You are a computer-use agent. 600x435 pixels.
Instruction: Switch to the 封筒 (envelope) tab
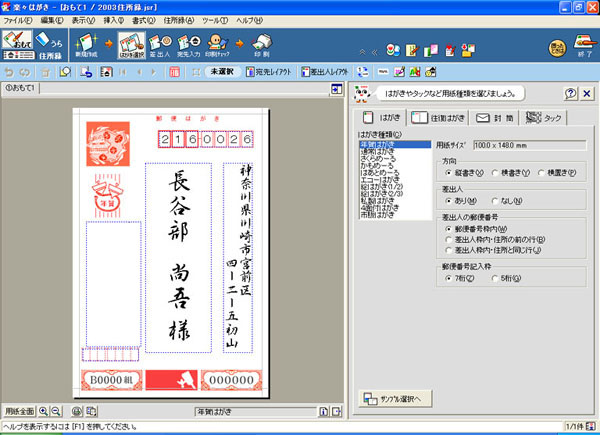tap(494, 117)
